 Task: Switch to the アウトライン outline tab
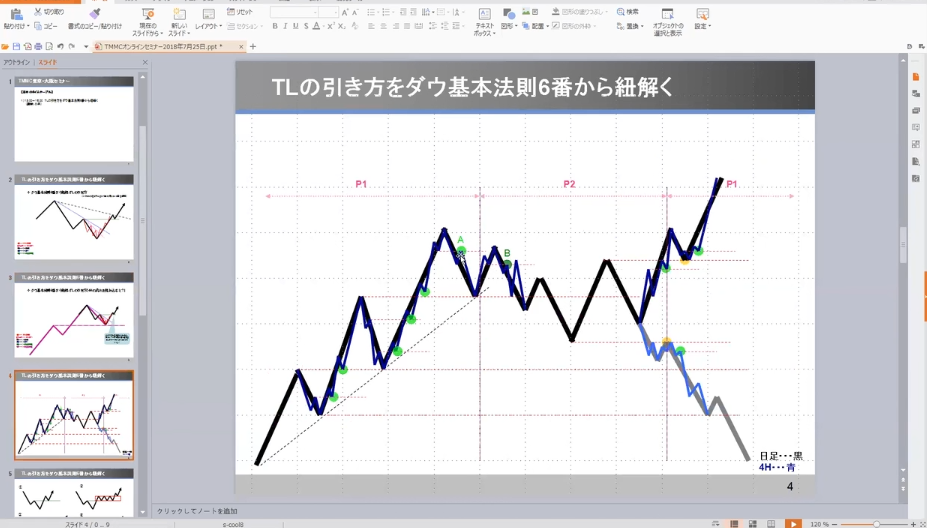tap(17, 62)
